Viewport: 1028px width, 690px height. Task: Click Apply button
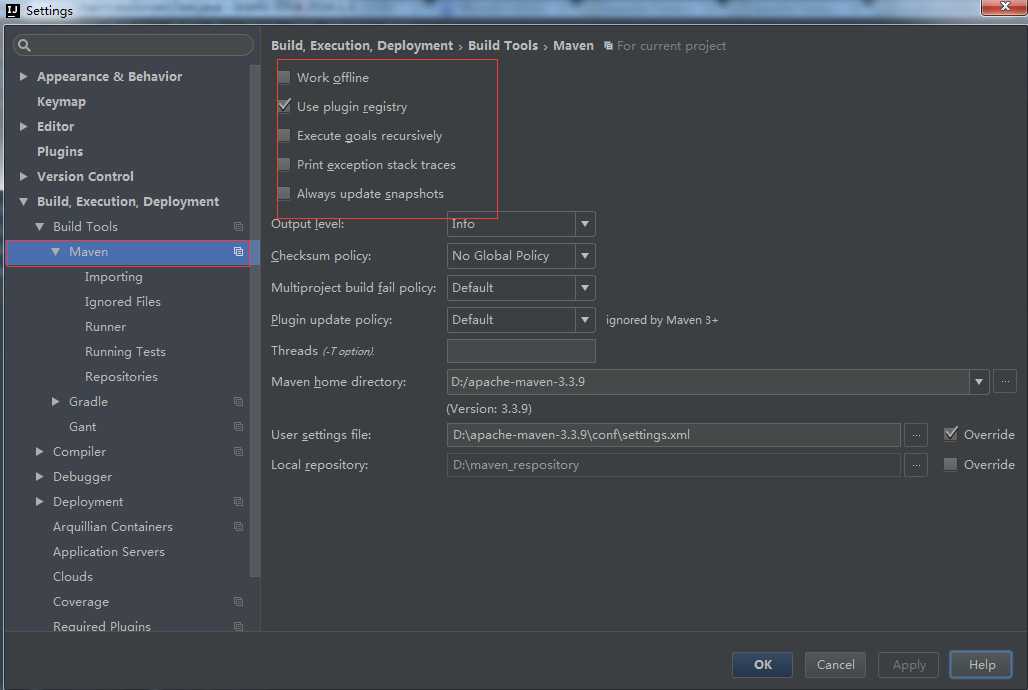point(909,664)
